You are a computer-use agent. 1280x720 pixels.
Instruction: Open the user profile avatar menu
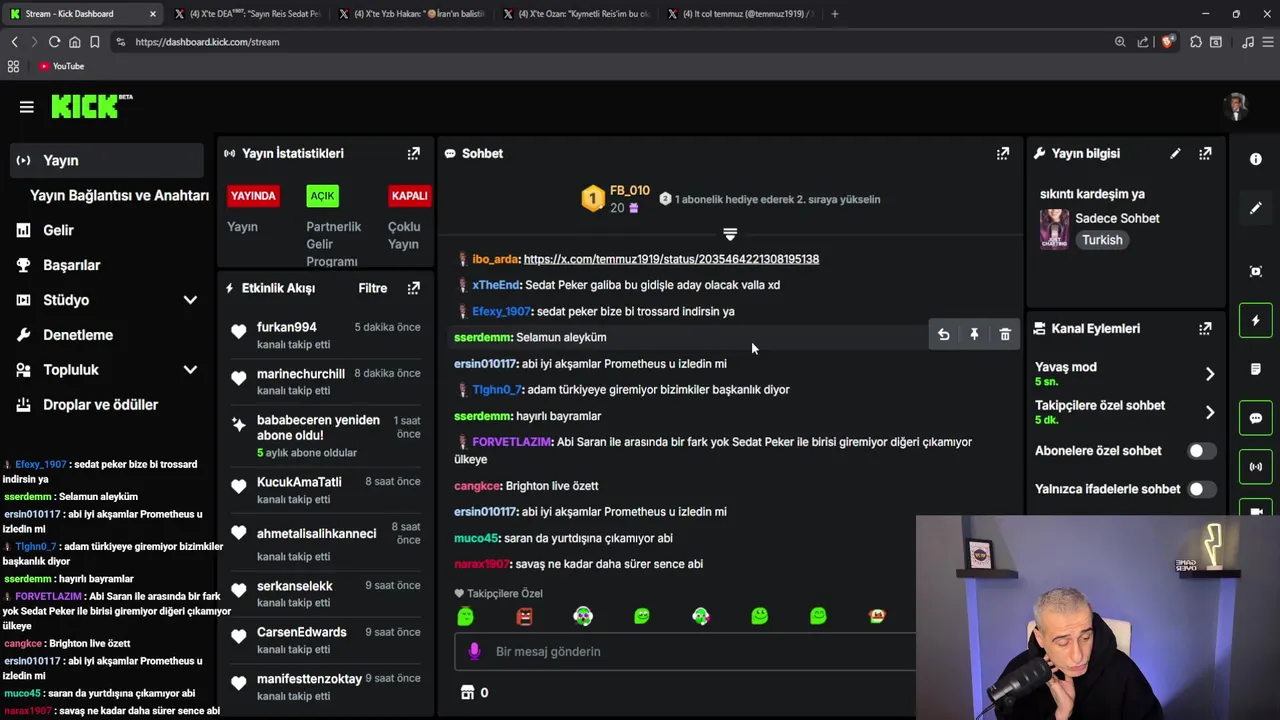[1237, 107]
